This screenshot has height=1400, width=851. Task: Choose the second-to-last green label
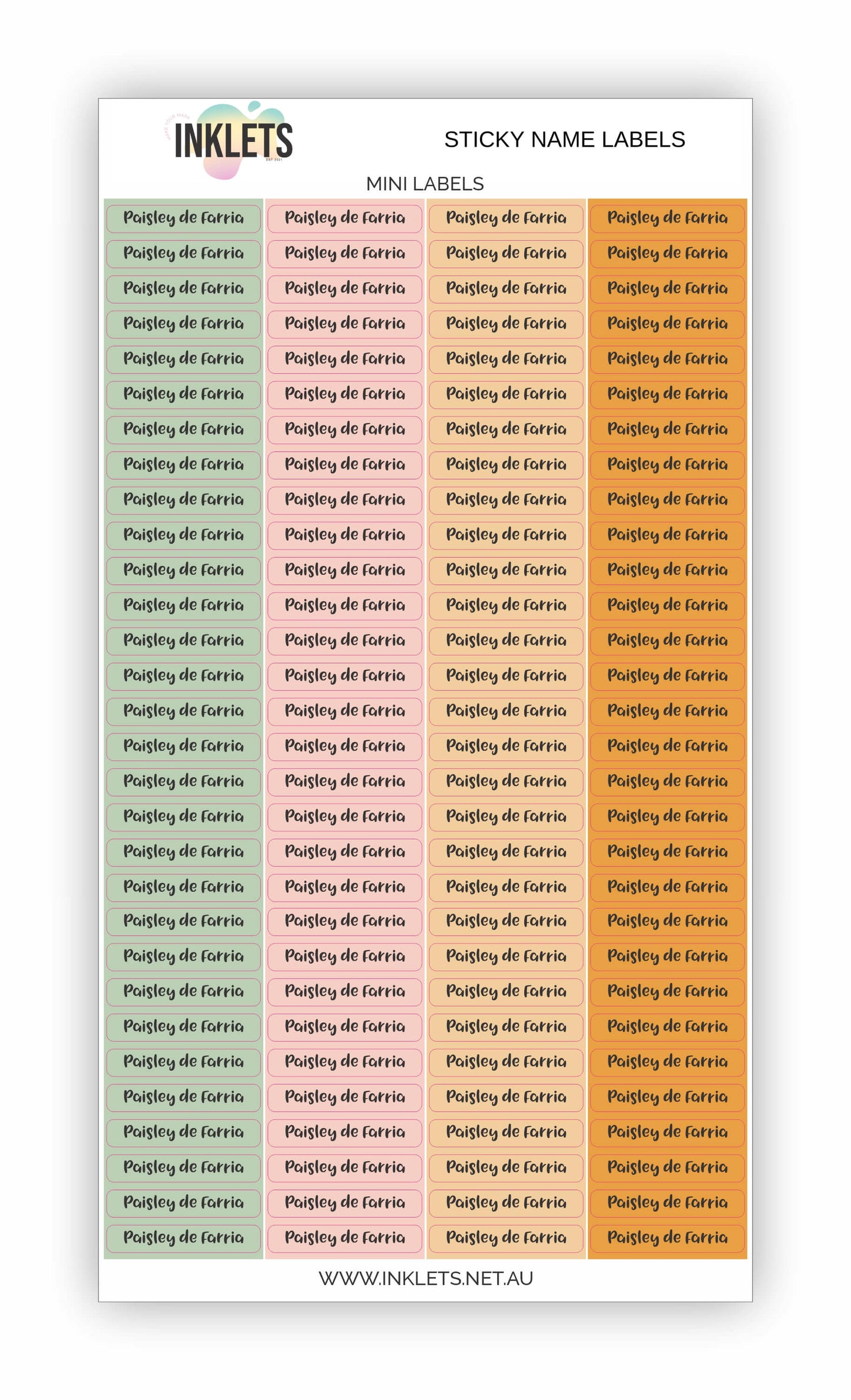pos(183,1203)
